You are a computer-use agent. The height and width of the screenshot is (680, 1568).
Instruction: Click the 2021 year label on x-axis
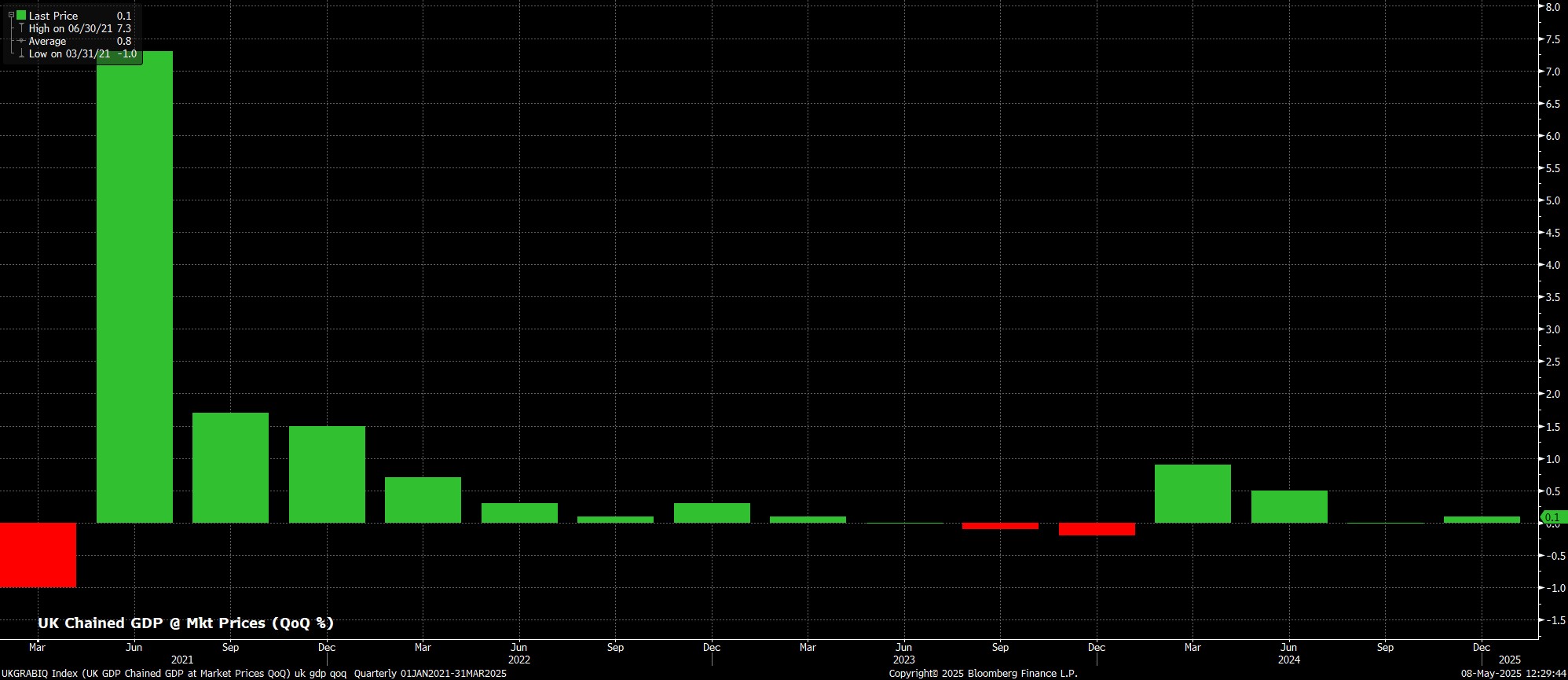[x=182, y=660]
